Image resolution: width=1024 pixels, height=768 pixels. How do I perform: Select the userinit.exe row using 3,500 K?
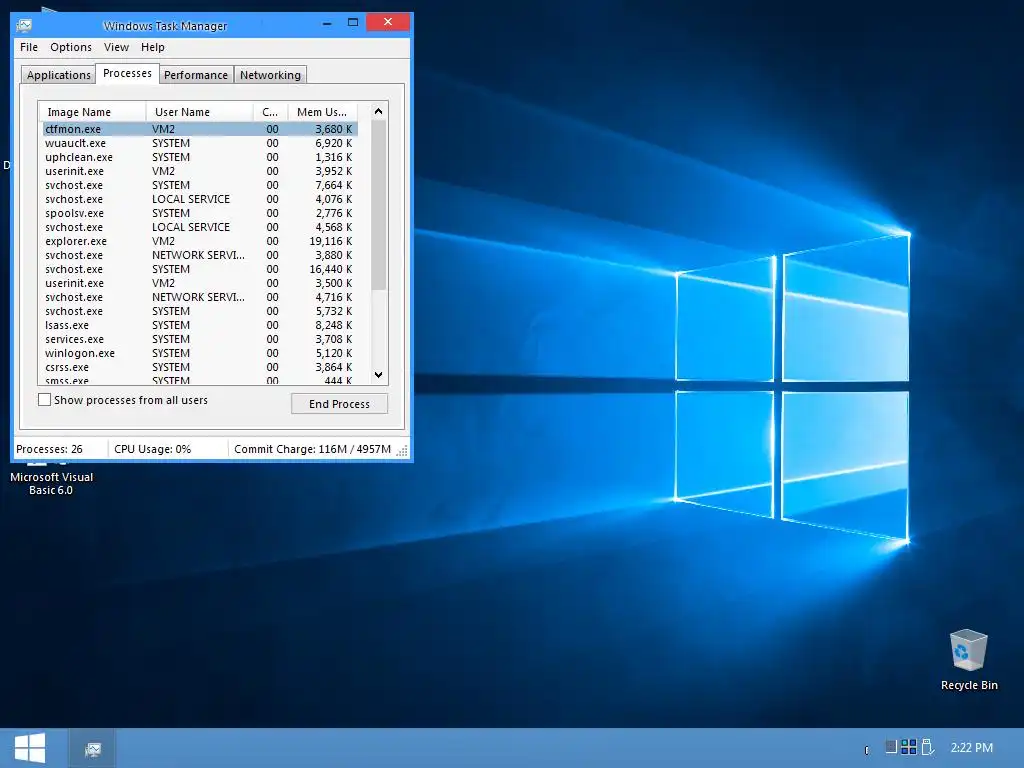pyautogui.click(x=200, y=283)
